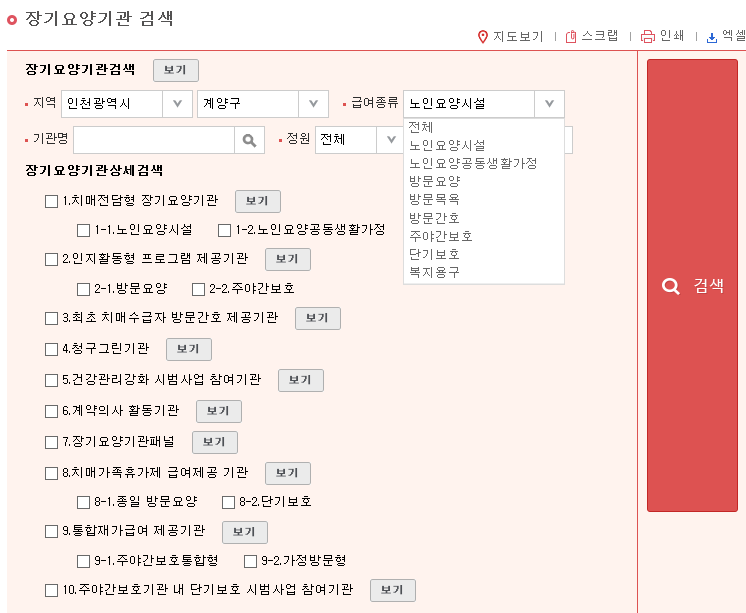Check 8-1.종일 방문요양 checkbox
Screen dimensions: 746x613
tap(83, 502)
